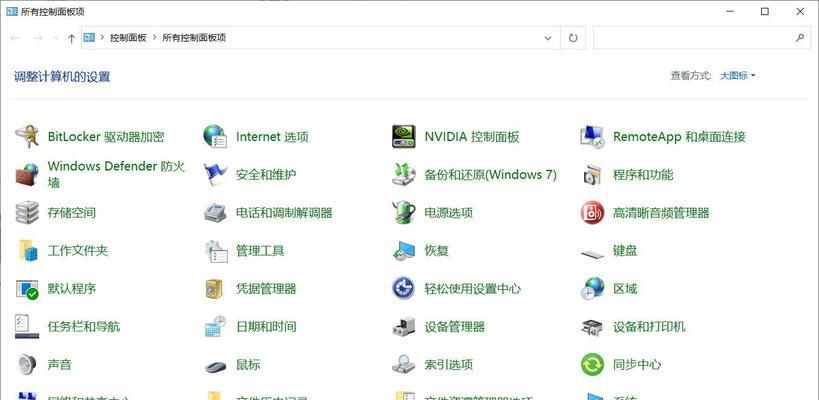The width and height of the screenshot is (819, 400).
Task: Open the RemoteApp 和桌面连接 icon
Action: 592,137
